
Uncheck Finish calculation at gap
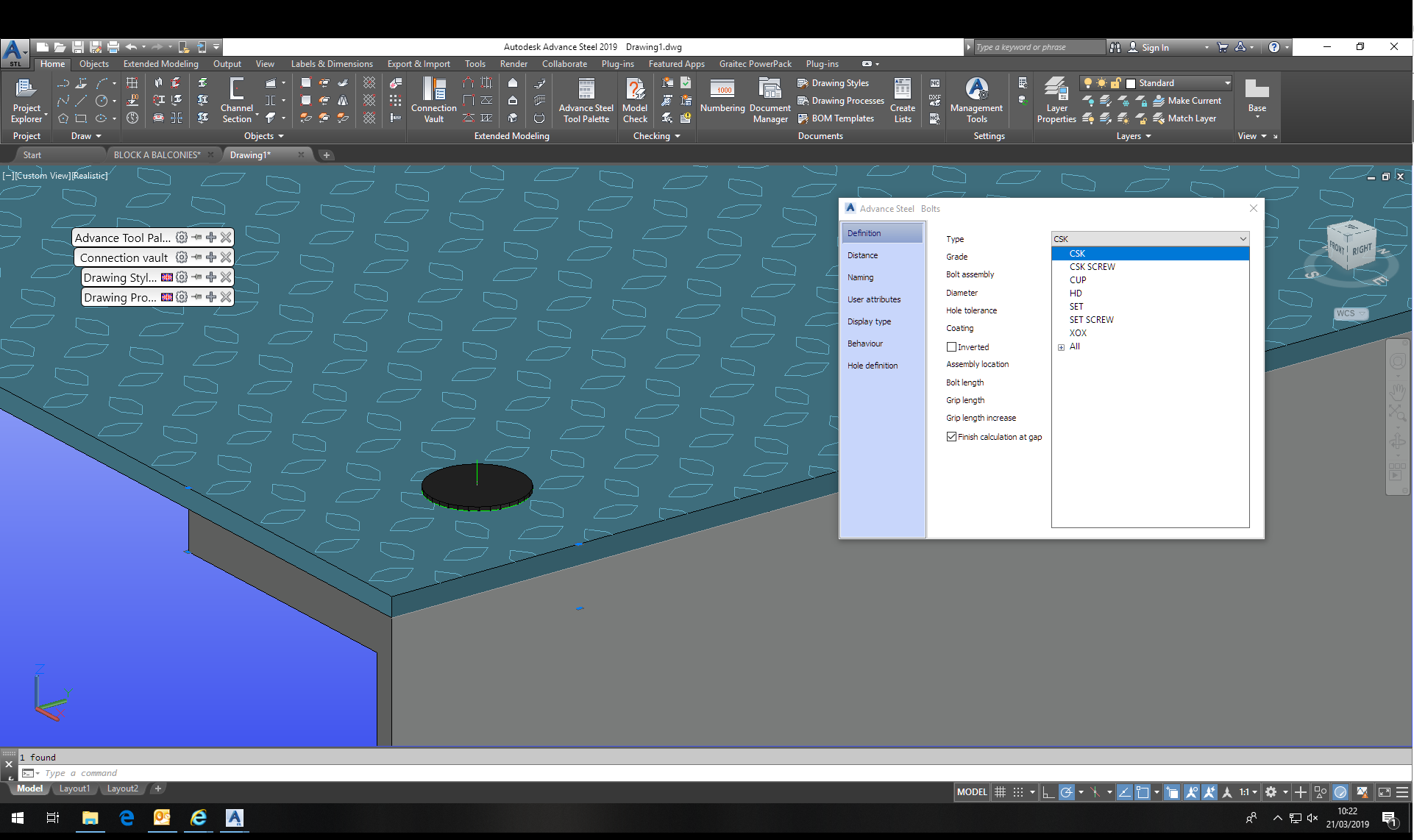click(x=951, y=436)
